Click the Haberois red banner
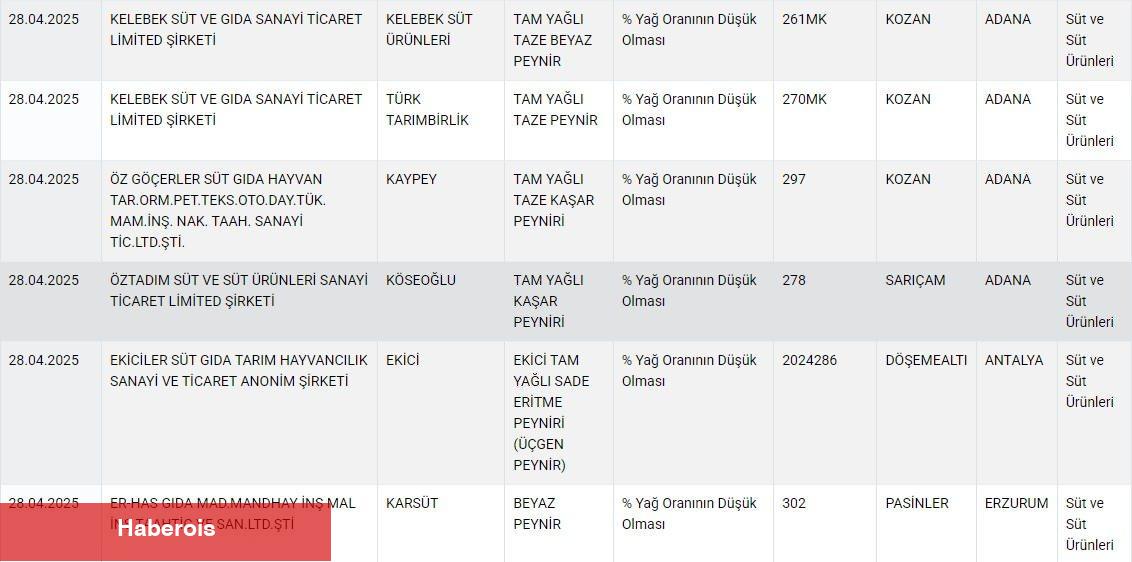The image size is (1132, 562). click(x=166, y=529)
